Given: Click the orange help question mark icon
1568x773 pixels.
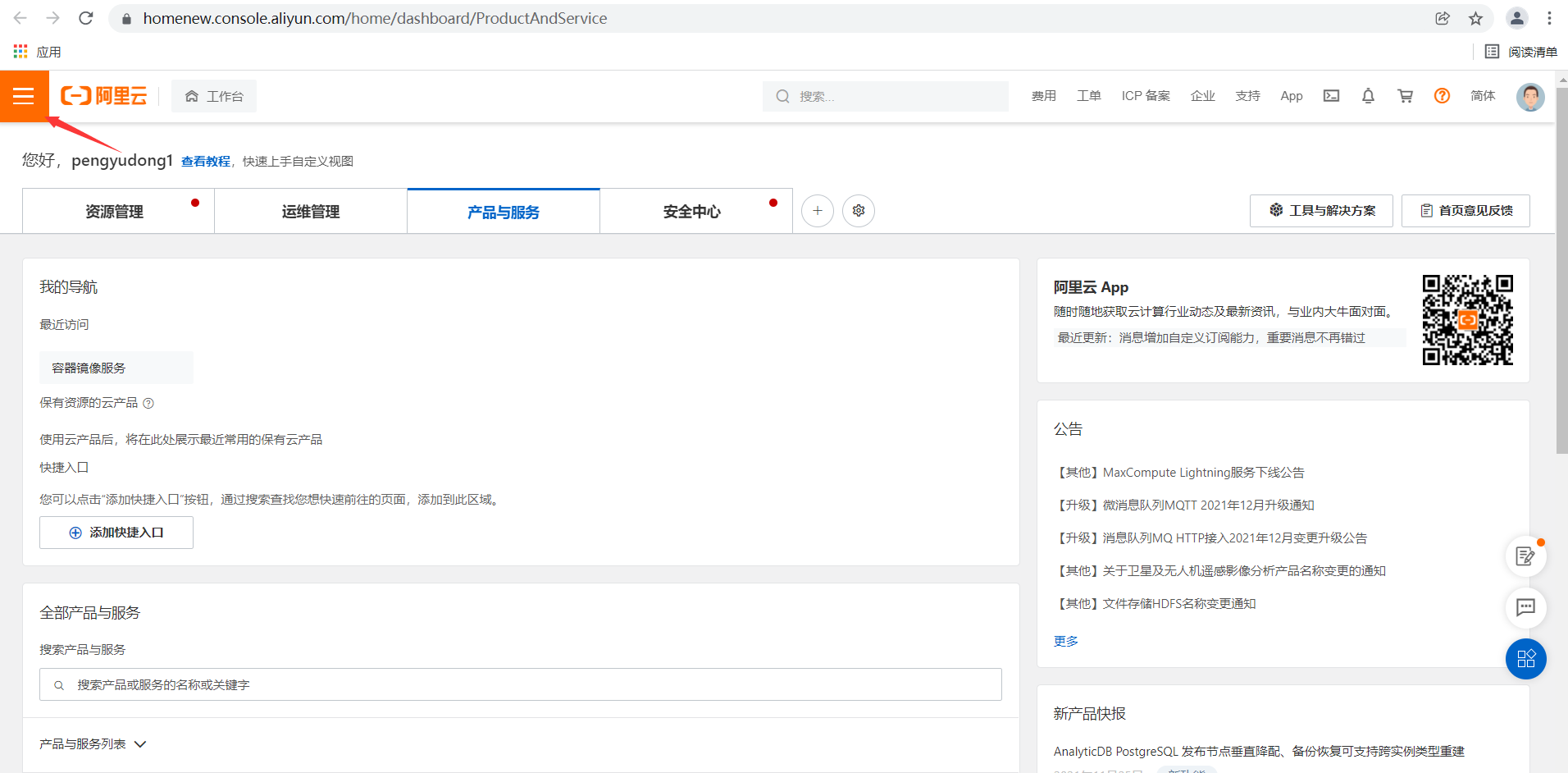Looking at the screenshot, I should [x=1442, y=96].
